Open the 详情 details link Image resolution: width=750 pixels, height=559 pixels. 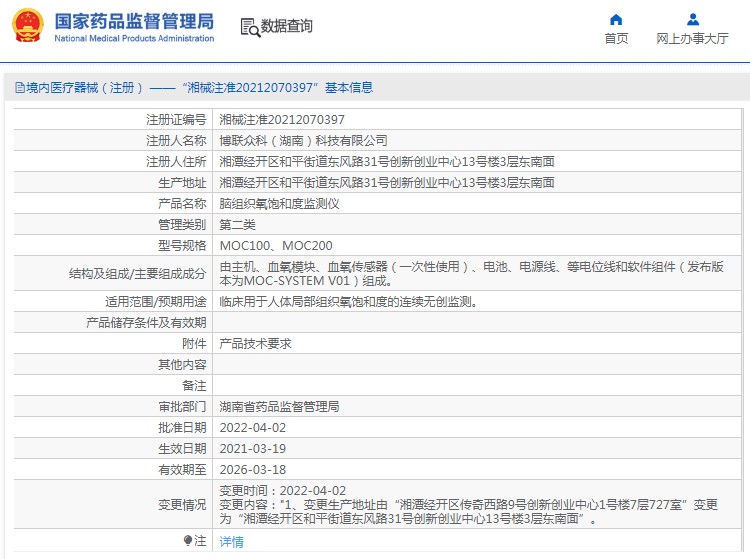[232, 542]
